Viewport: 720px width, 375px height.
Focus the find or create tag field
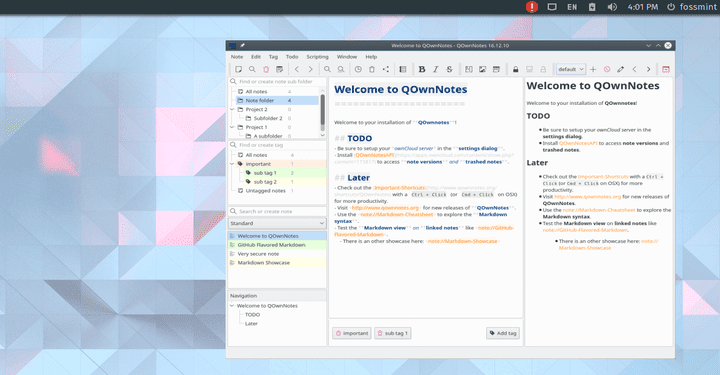coord(277,145)
